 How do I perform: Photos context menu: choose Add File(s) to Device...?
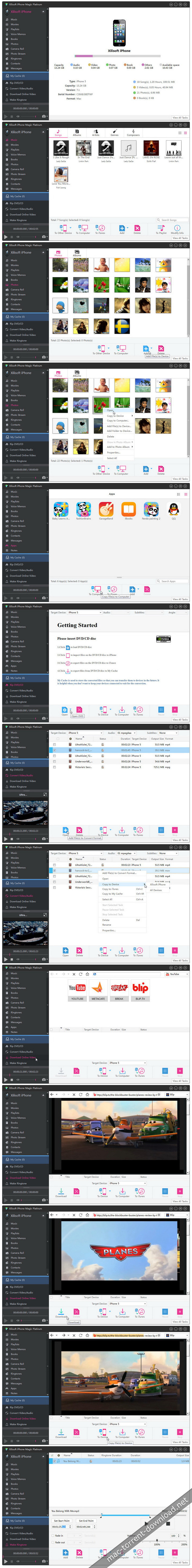[x=119, y=426]
